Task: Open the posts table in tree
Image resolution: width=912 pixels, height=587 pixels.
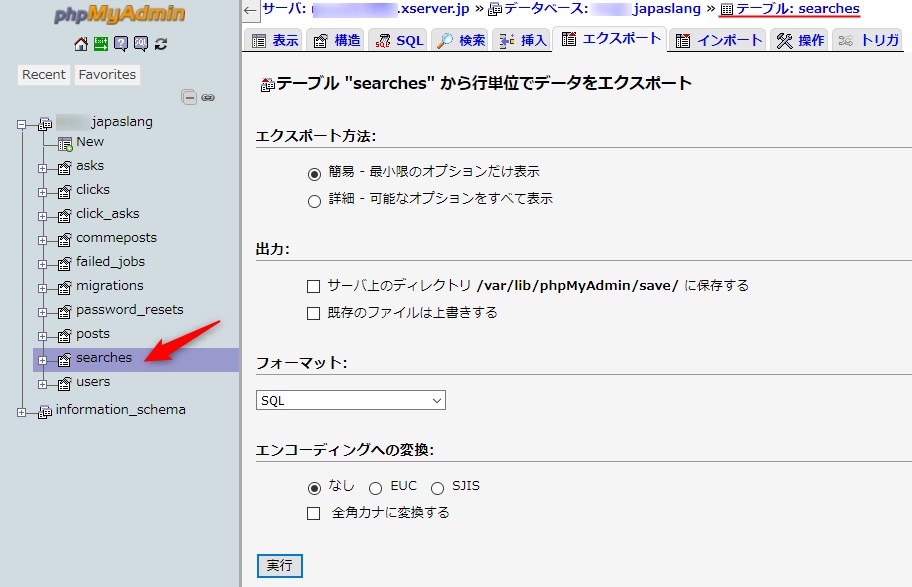Action: 93,334
